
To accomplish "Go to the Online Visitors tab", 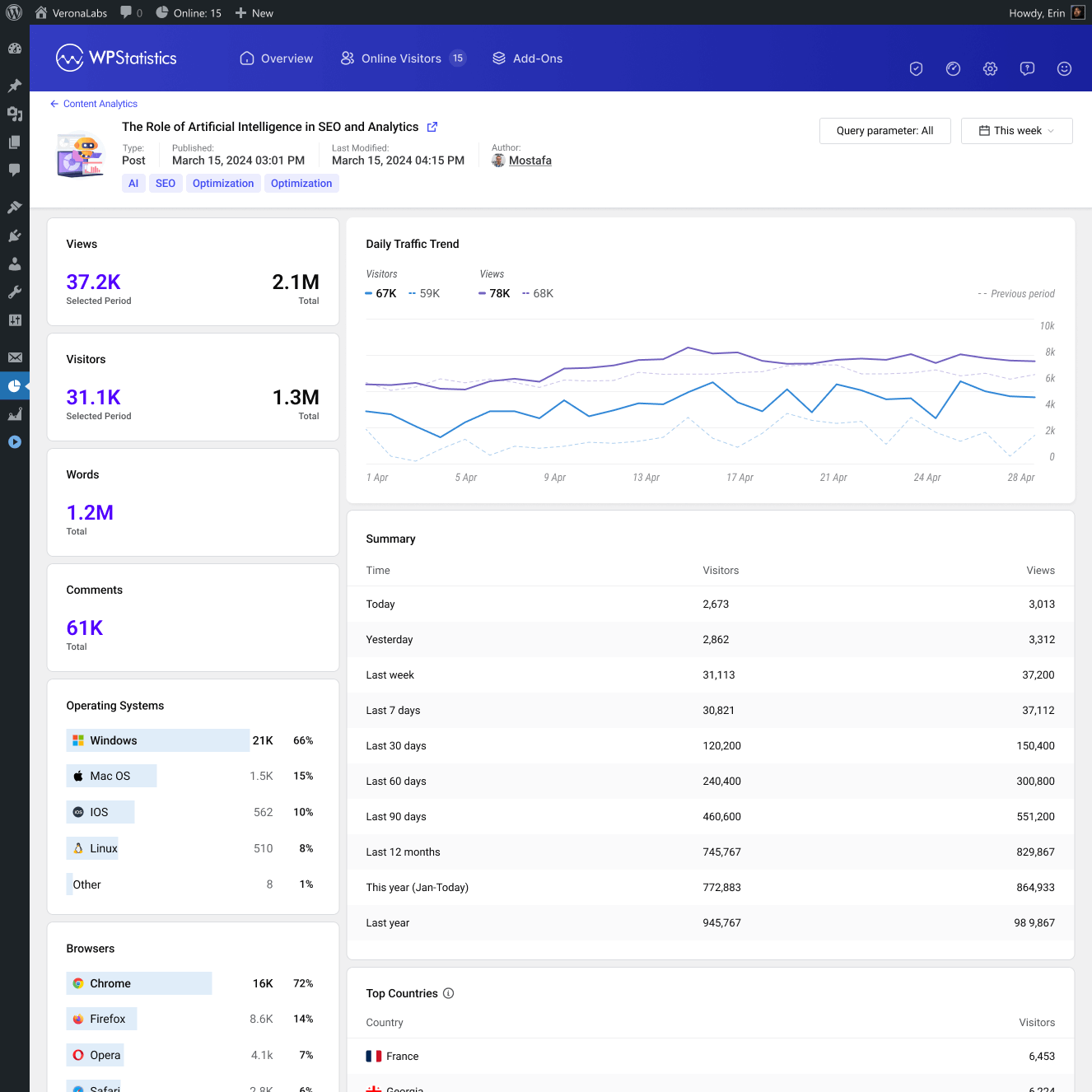I will click(402, 58).
